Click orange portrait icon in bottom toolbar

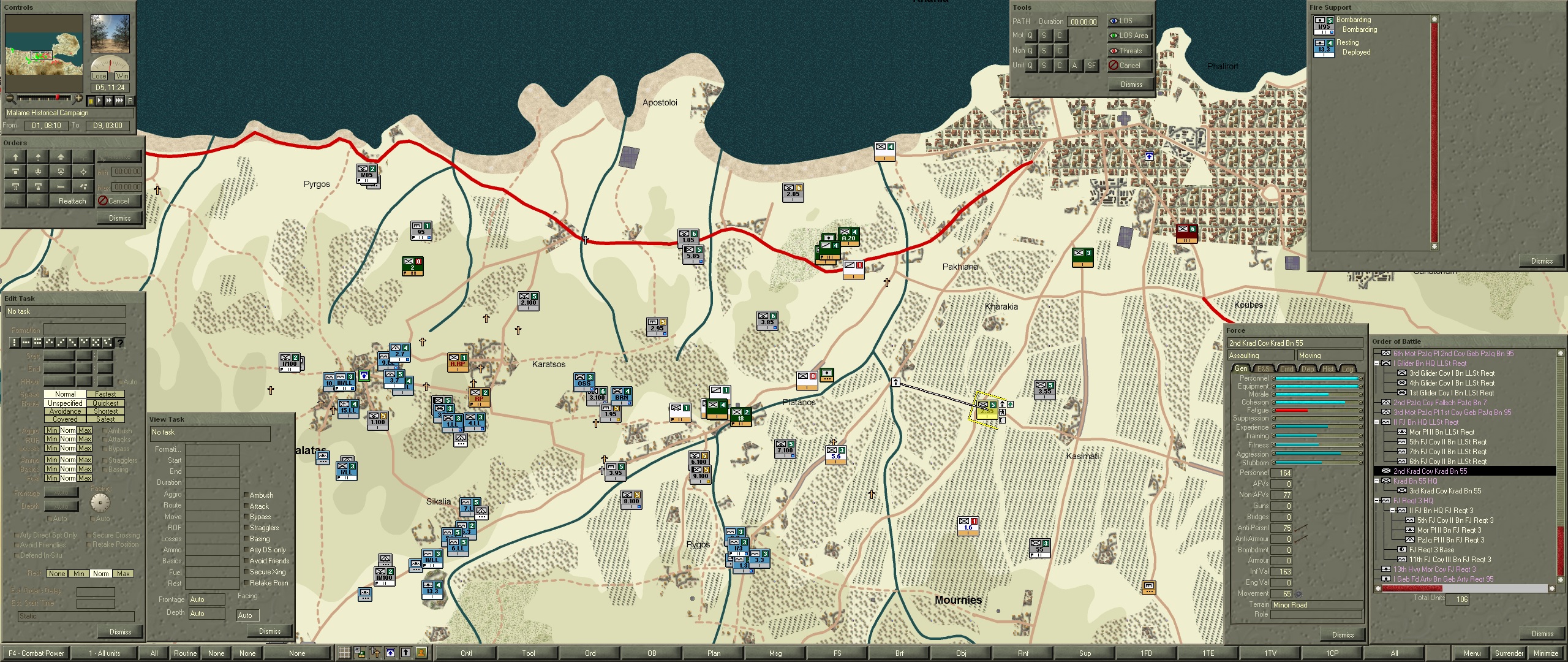pos(421,653)
